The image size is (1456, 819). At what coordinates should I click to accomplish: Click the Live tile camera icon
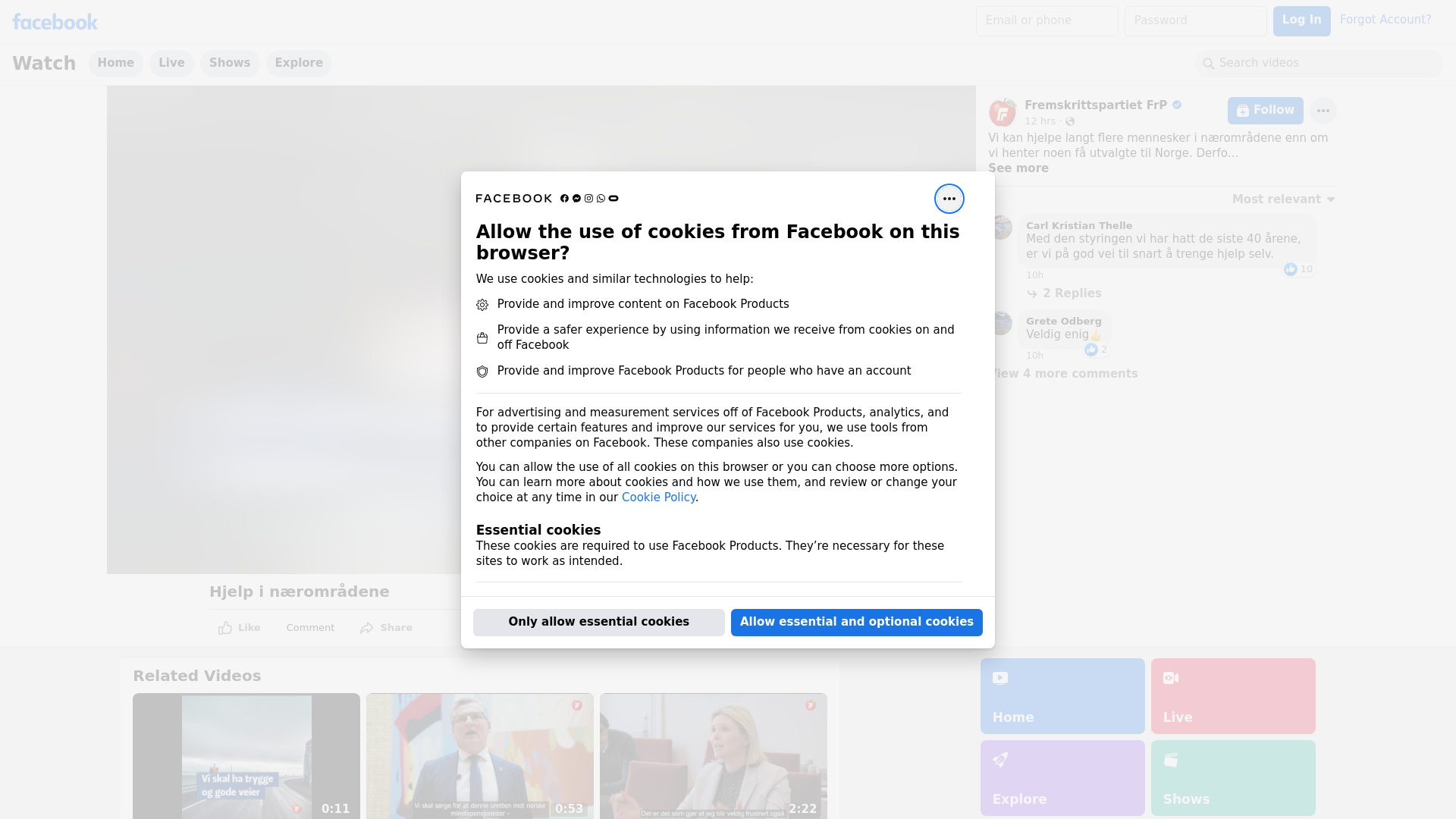point(1171,678)
